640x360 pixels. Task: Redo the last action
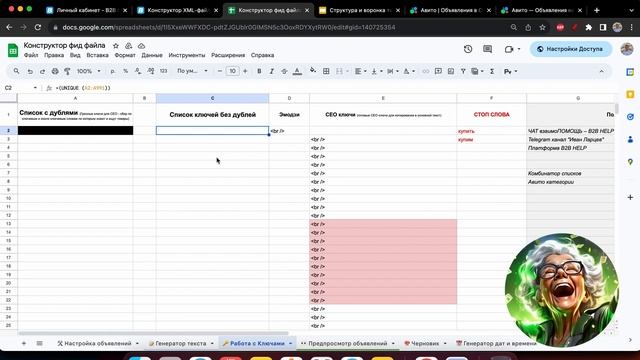pos(42,71)
